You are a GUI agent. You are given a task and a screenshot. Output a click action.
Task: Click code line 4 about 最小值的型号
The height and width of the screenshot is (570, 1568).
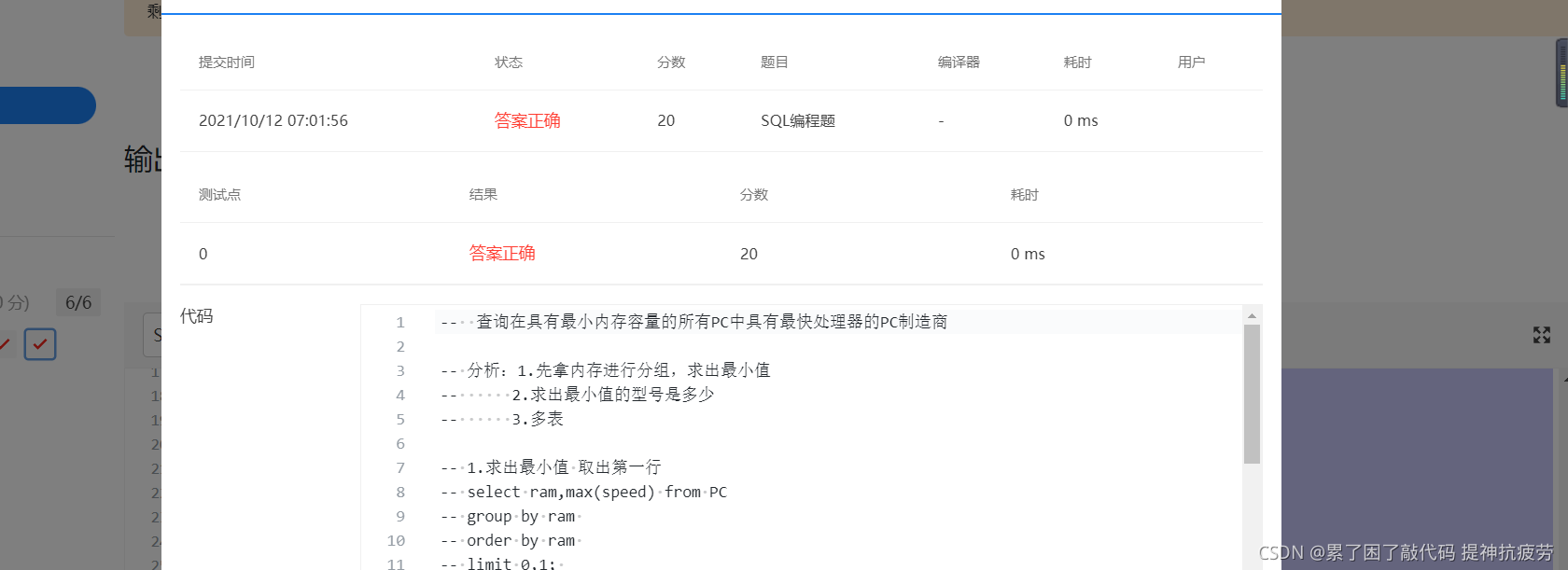coord(578,395)
